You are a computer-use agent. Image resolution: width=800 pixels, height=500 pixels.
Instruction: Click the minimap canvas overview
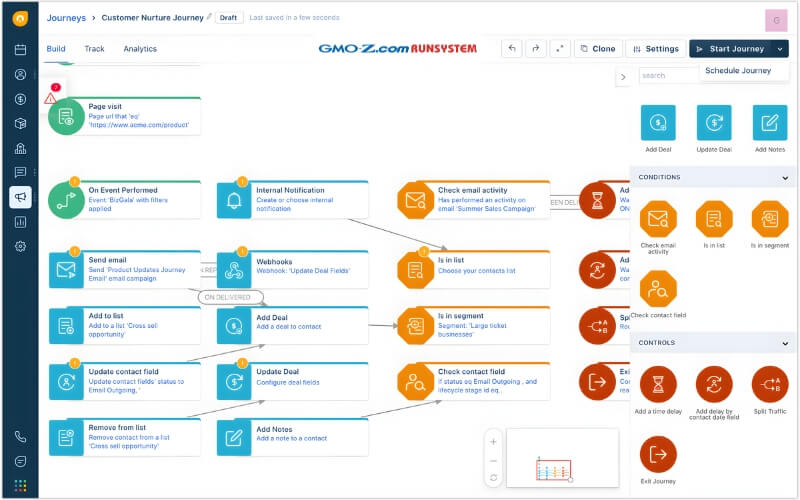[x=563, y=458]
